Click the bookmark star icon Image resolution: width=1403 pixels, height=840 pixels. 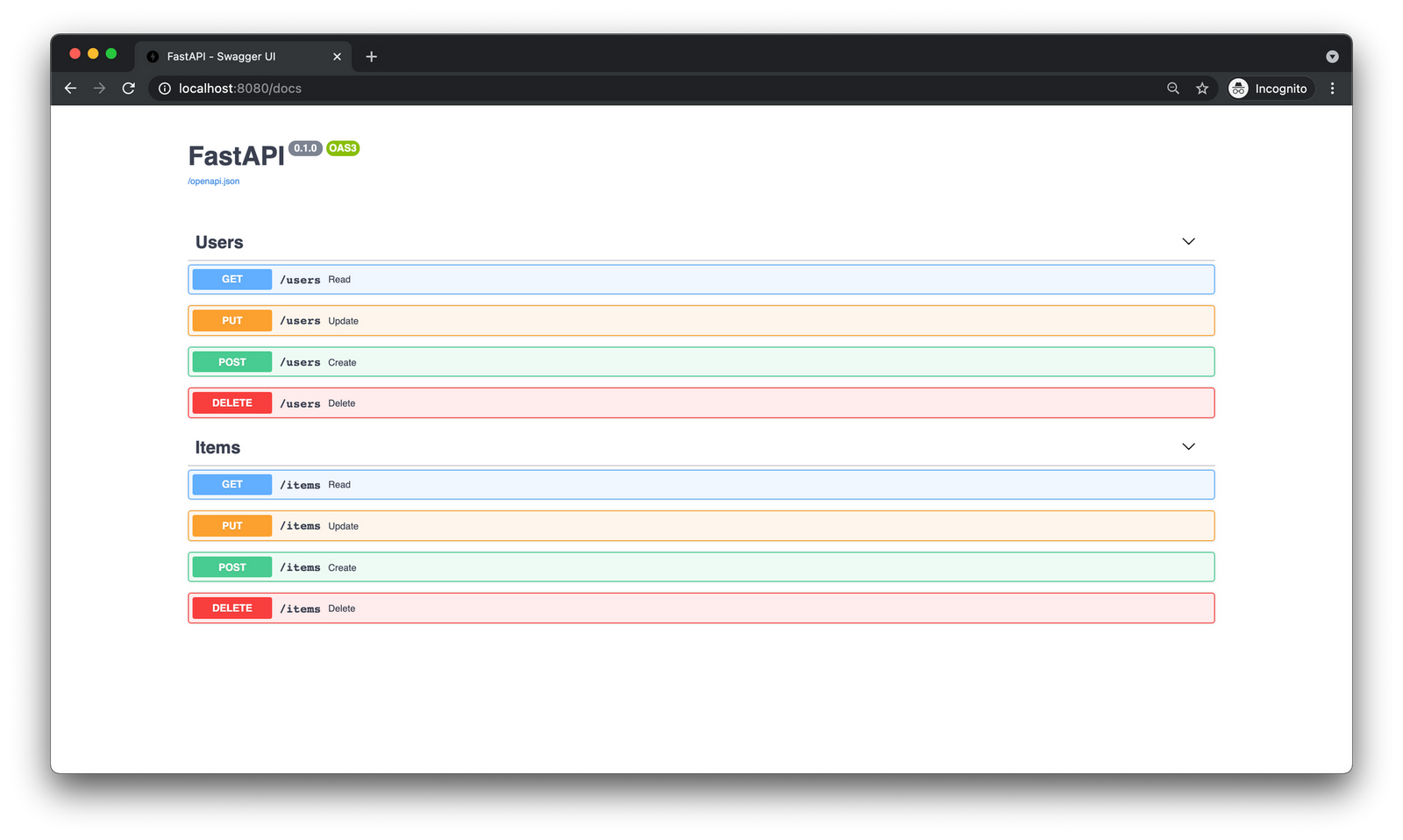pyautogui.click(x=1202, y=88)
